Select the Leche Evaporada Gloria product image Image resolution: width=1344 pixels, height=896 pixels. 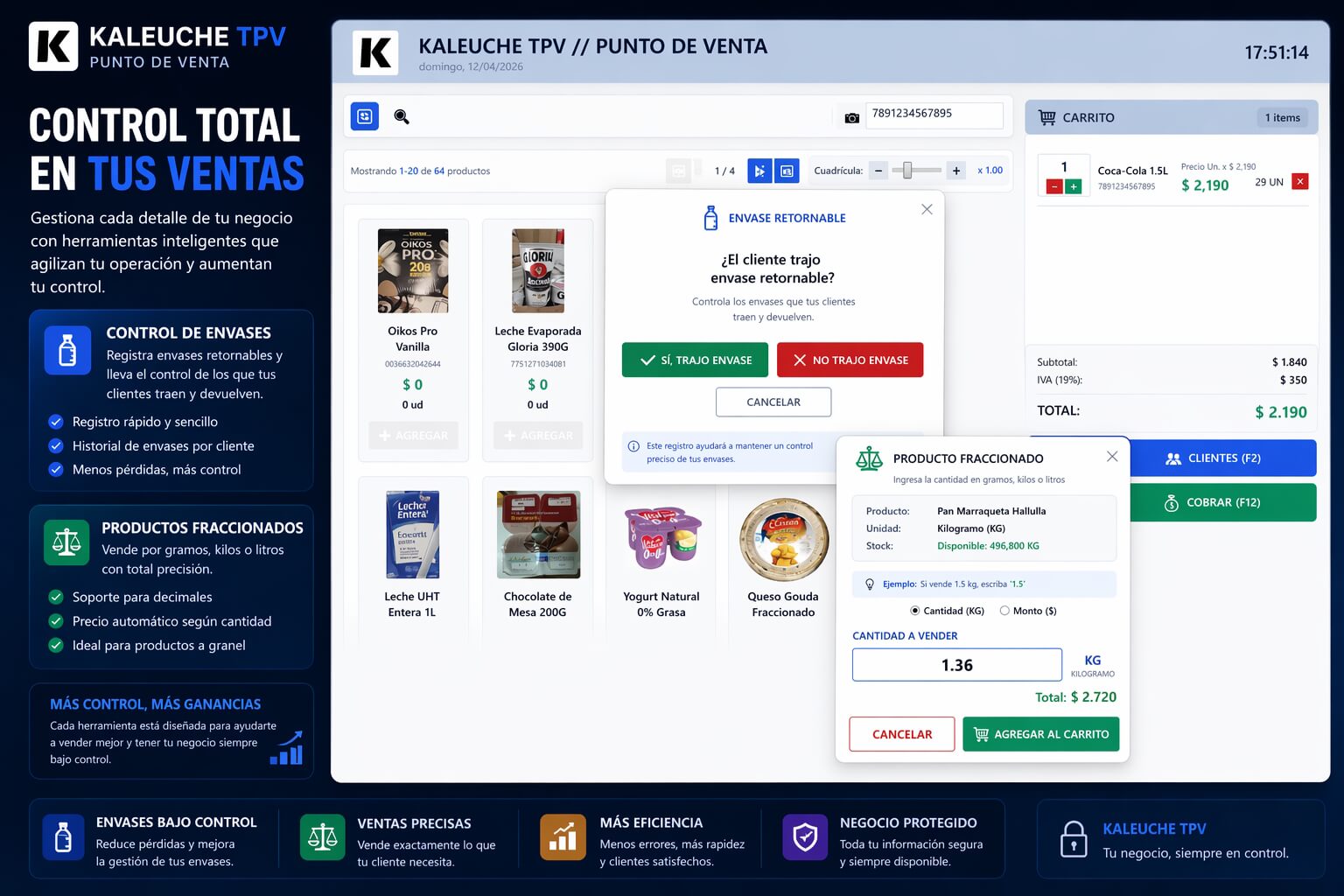click(x=538, y=271)
